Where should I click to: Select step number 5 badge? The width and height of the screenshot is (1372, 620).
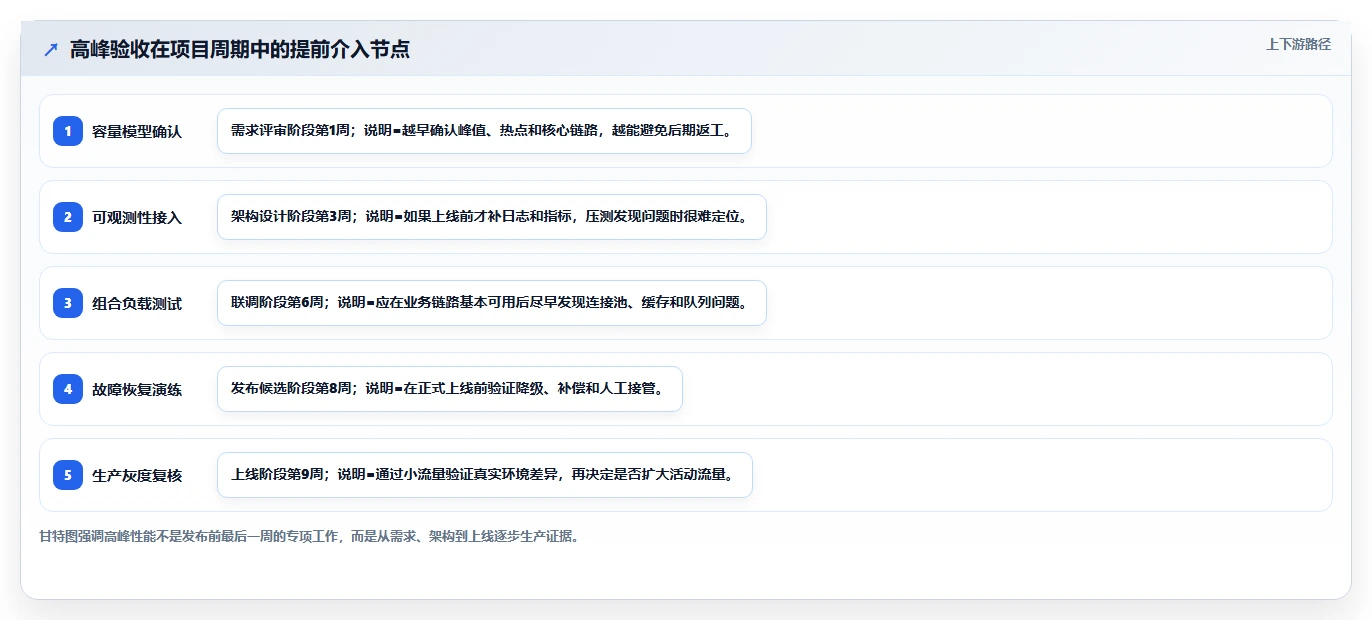(x=68, y=474)
